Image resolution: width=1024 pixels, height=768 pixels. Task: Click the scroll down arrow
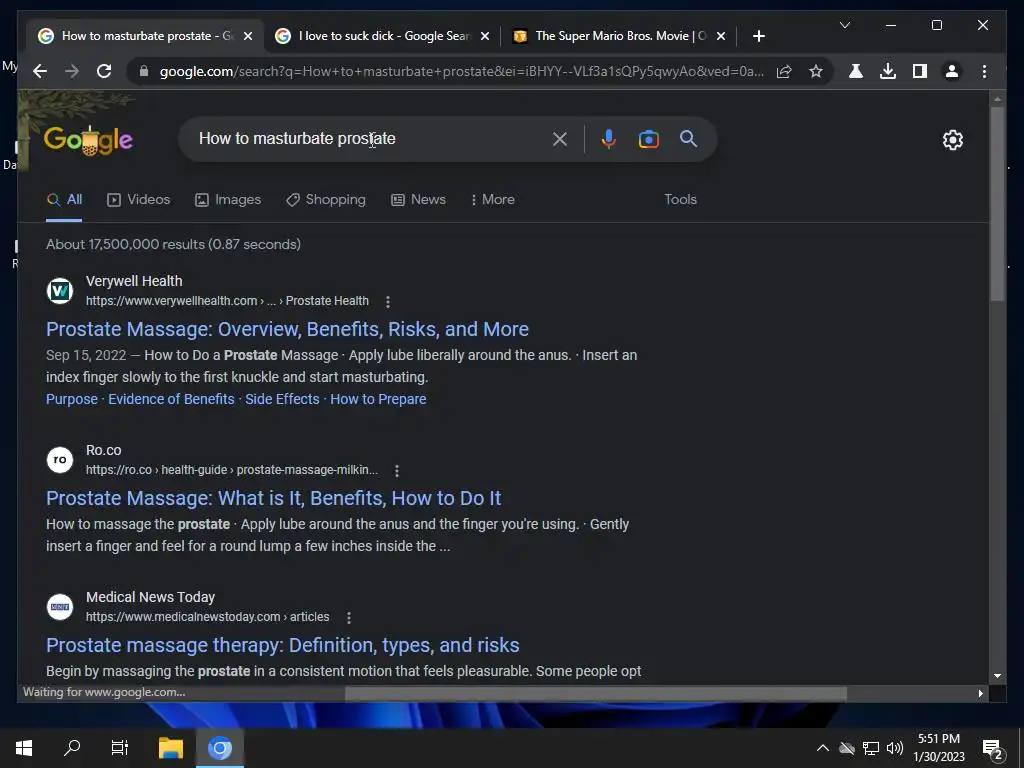[997, 676]
